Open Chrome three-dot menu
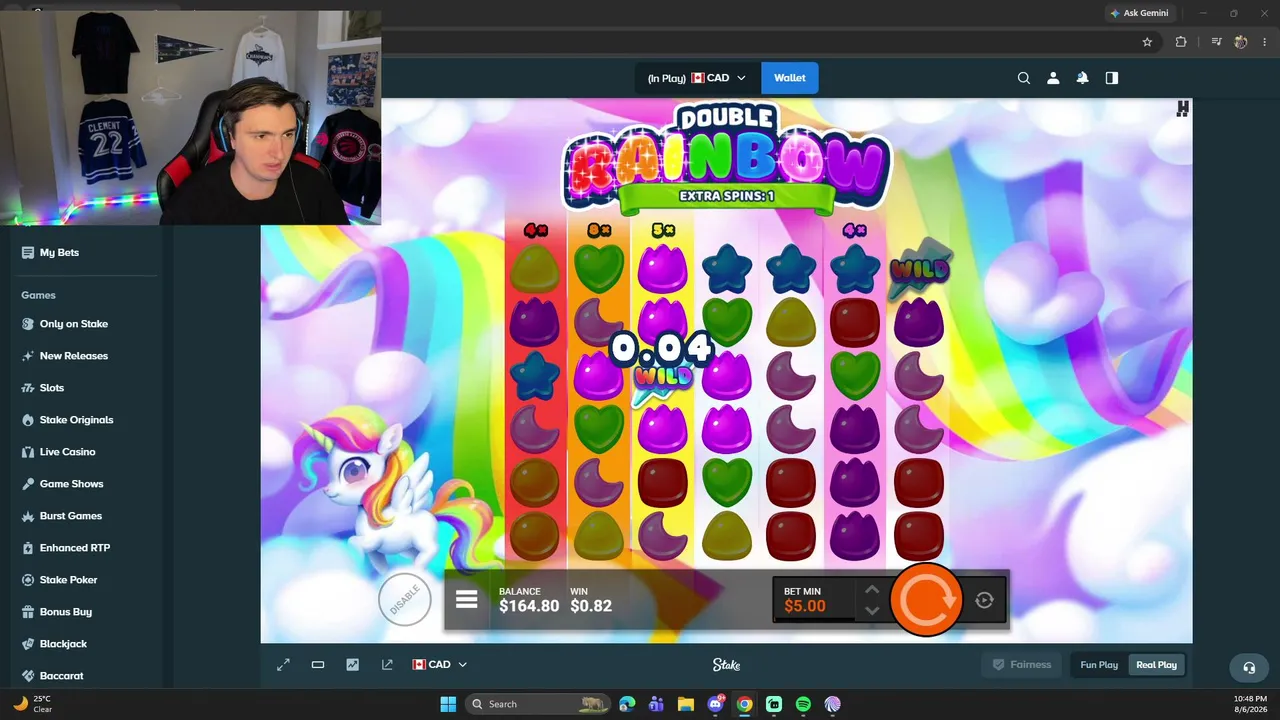1280x720 pixels. click(x=1263, y=42)
